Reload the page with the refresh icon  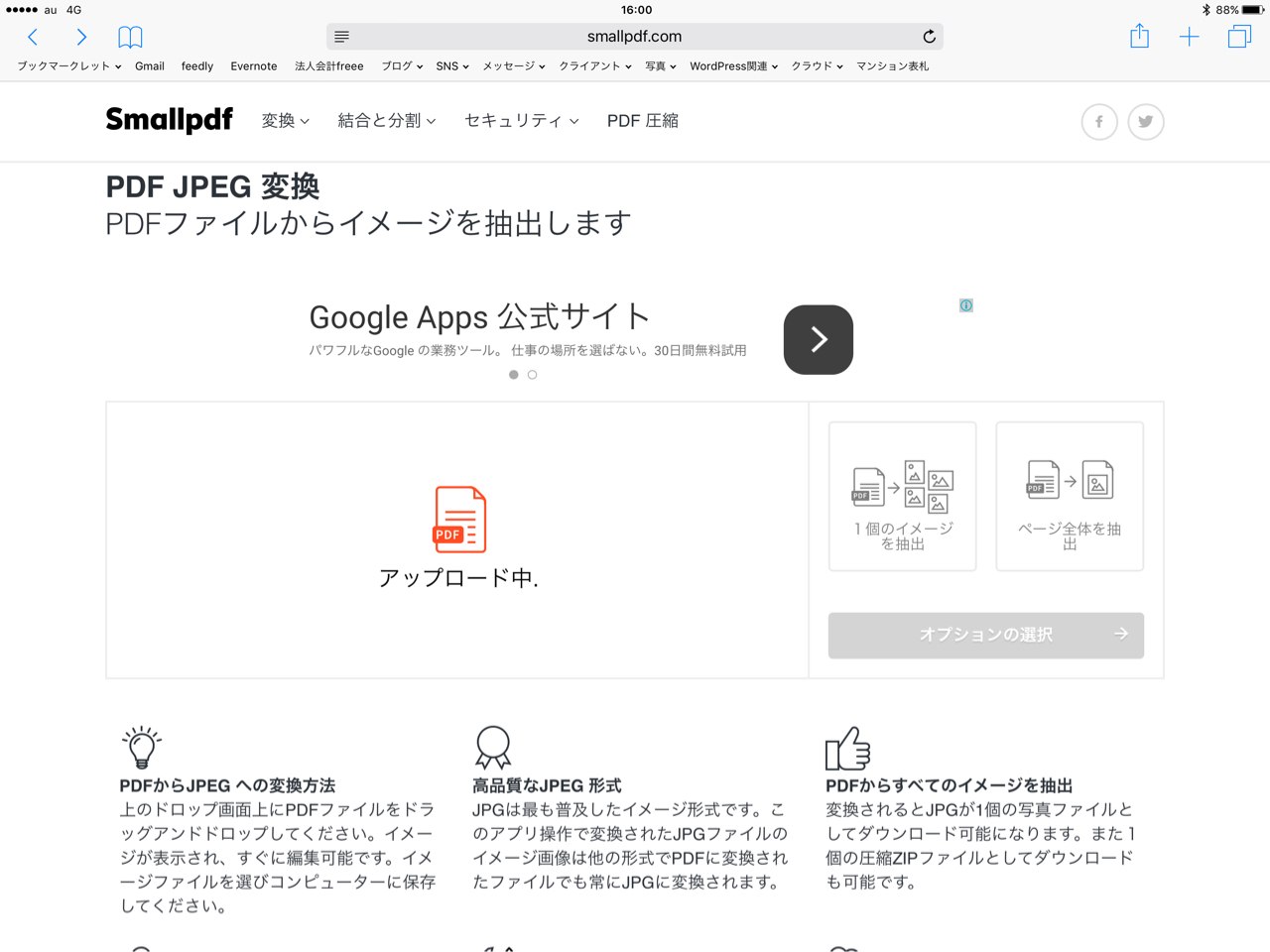pyautogui.click(x=929, y=37)
